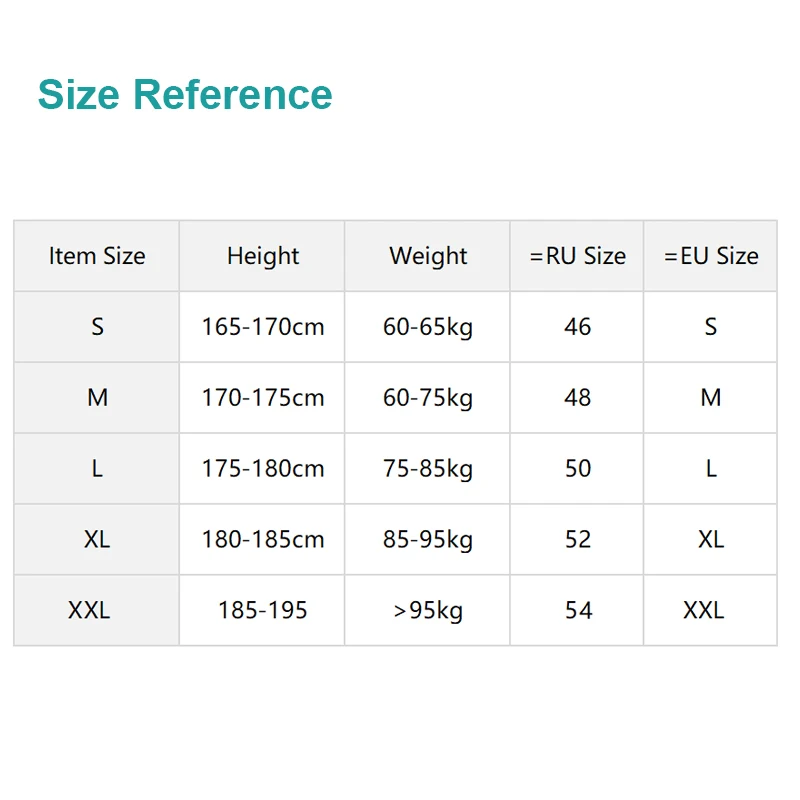The width and height of the screenshot is (800, 800).
Task: Select the 180-185cm height cell
Action: [x=263, y=540]
